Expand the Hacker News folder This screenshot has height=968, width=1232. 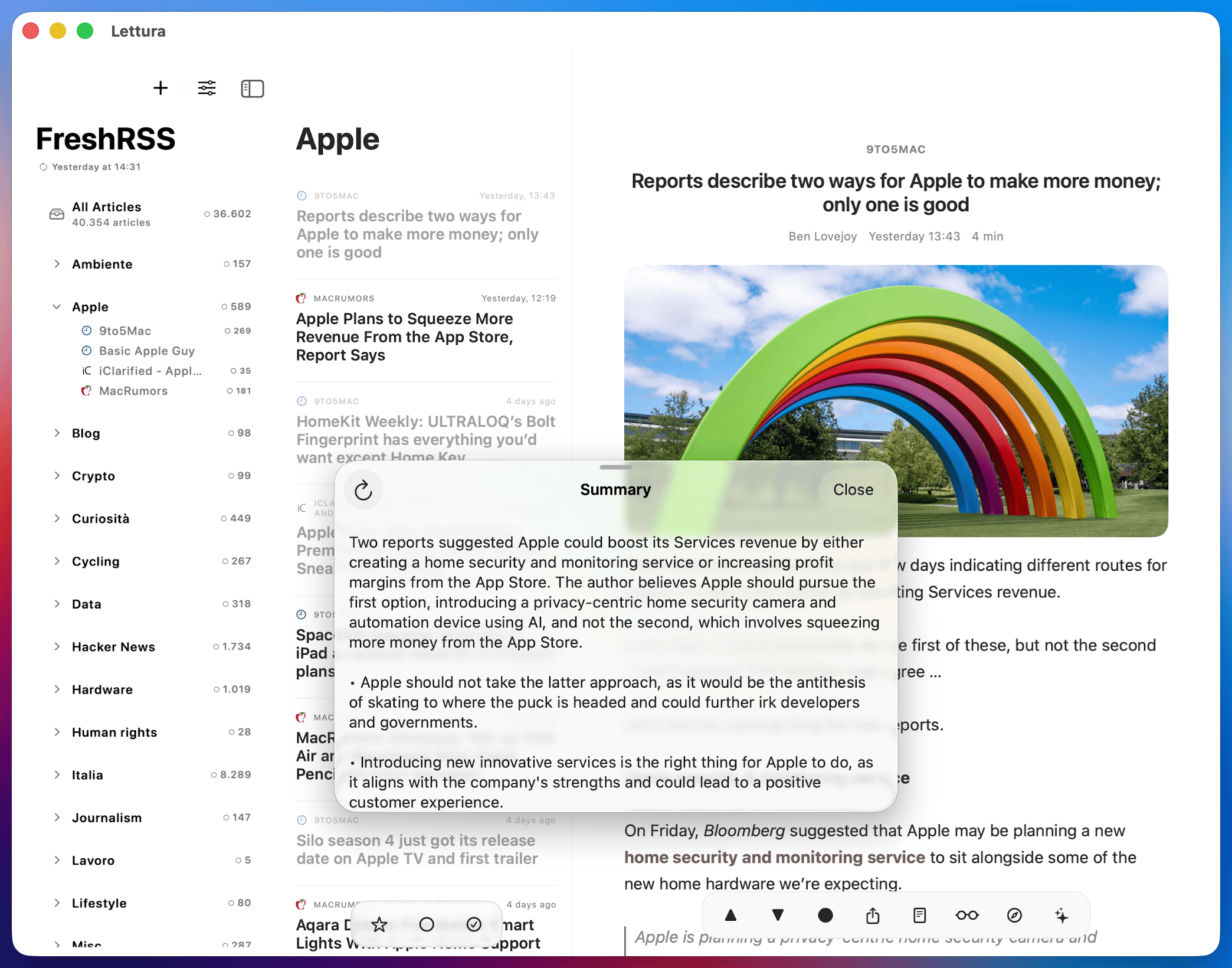(57, 647)
